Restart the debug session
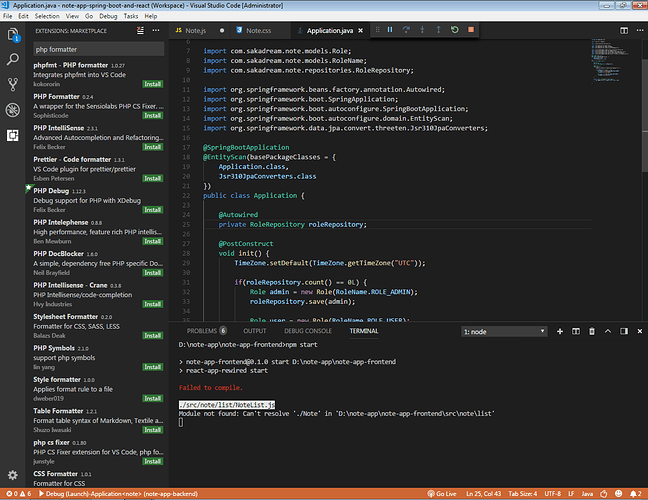Image resolution: width=648 pixels, height=500 pixels. [455, 30]
